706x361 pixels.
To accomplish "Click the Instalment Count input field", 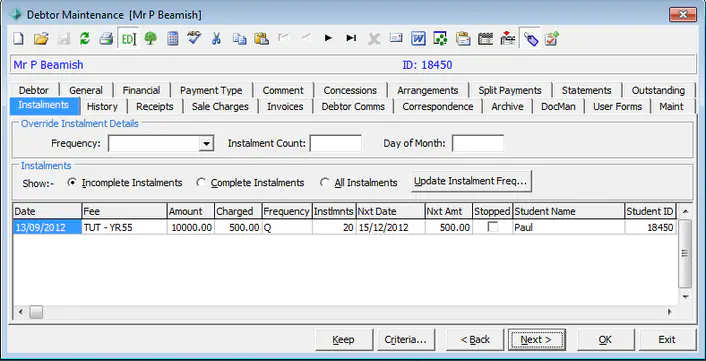I will pyautogui.click(x=336, y=144).
